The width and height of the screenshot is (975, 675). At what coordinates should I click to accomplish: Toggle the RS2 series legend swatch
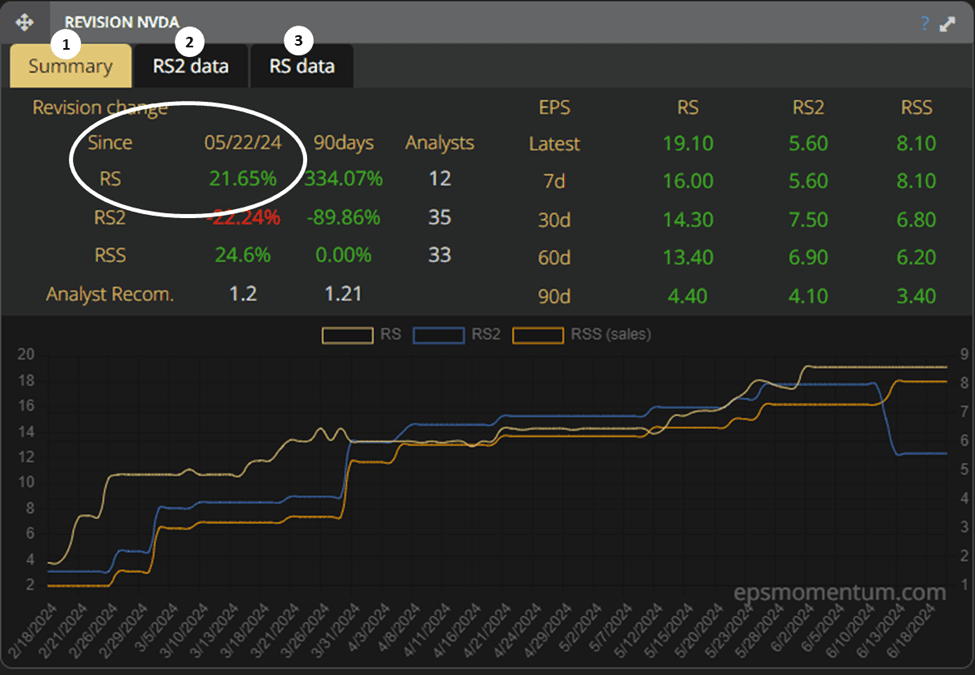click(438, 335)
